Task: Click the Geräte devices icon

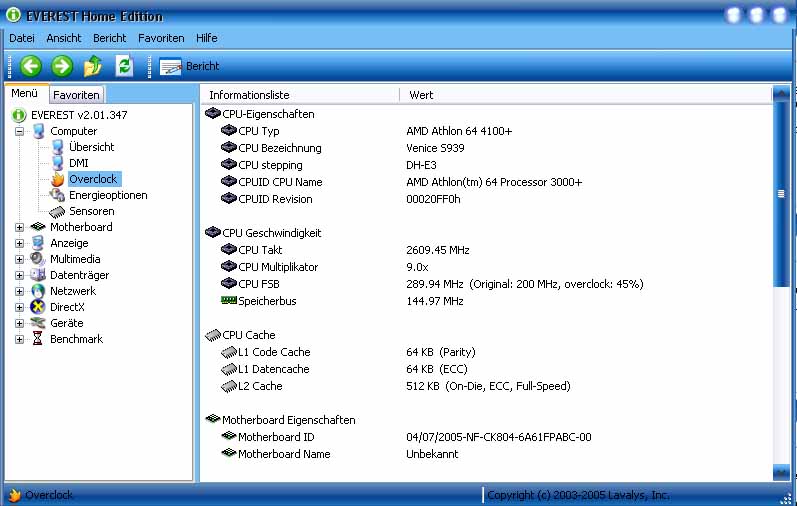Action: pyautogui.click(x=38, y=323)
